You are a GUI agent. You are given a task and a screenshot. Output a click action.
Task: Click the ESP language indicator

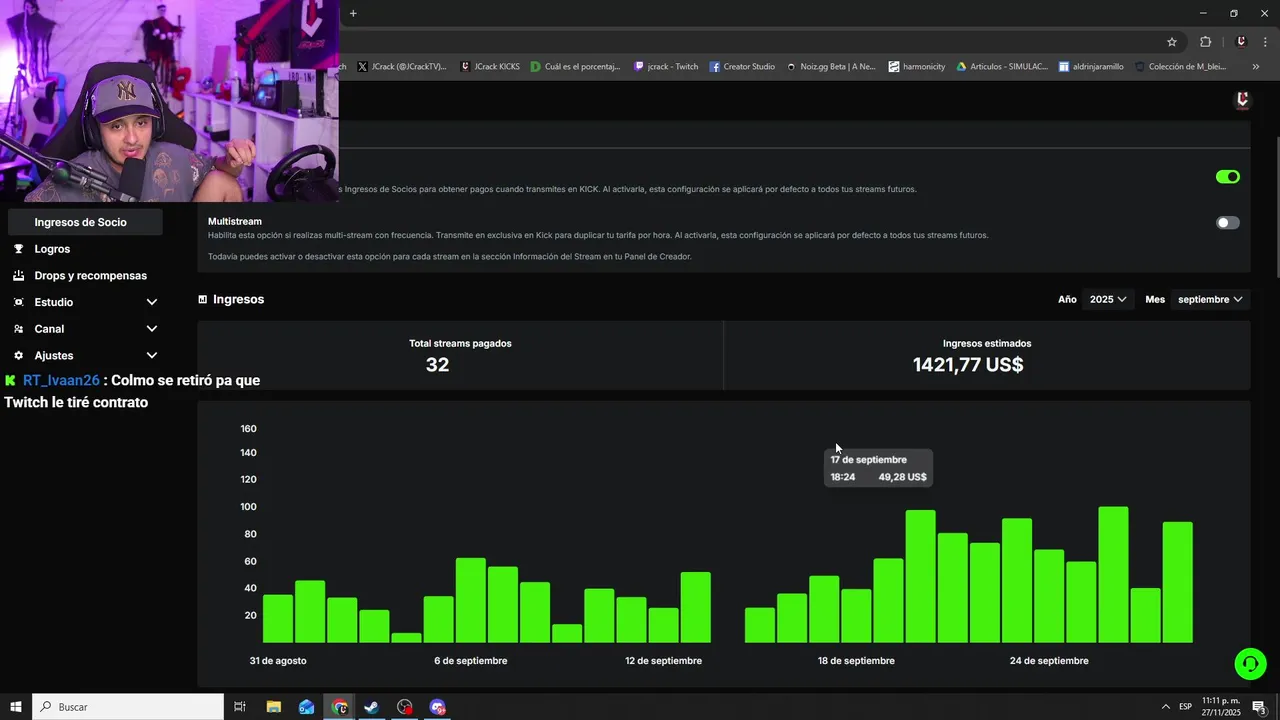coord(1185,707)
